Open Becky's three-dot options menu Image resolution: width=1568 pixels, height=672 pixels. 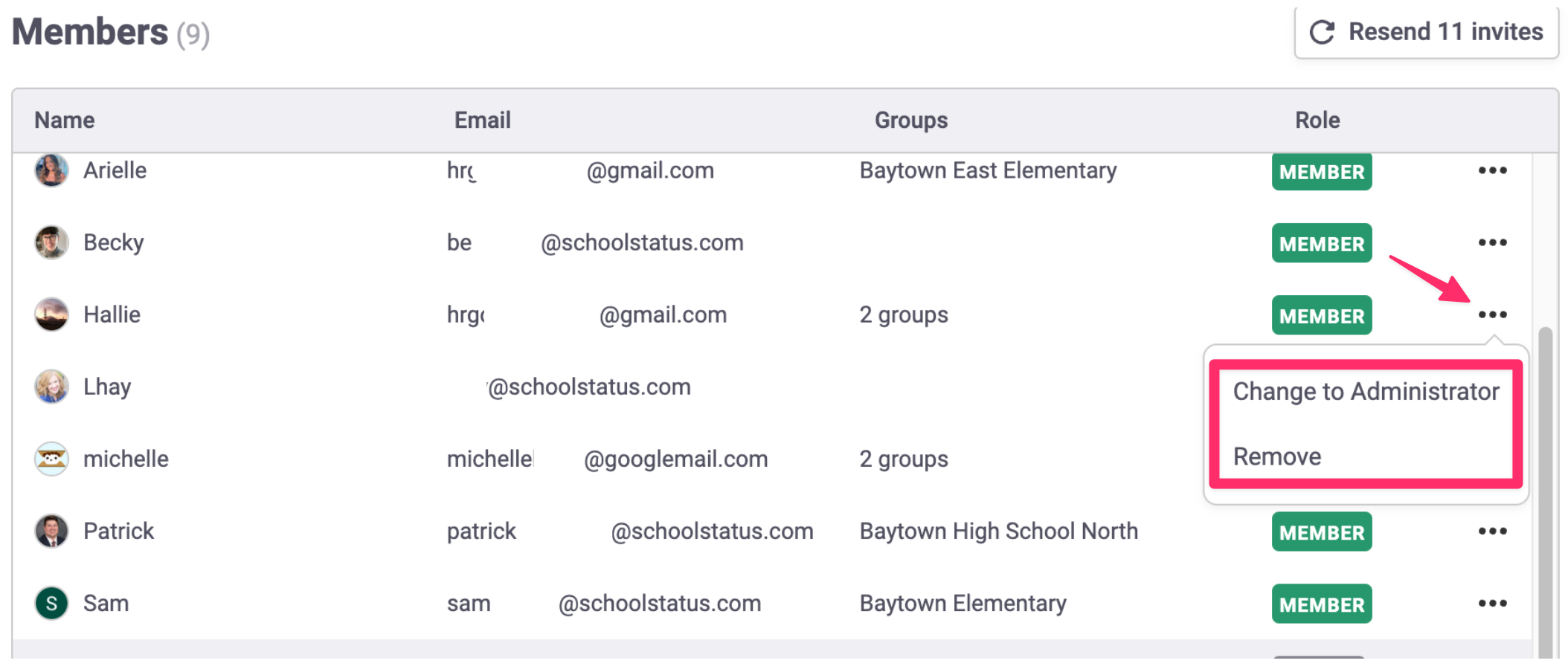[x=1492, y=242]
